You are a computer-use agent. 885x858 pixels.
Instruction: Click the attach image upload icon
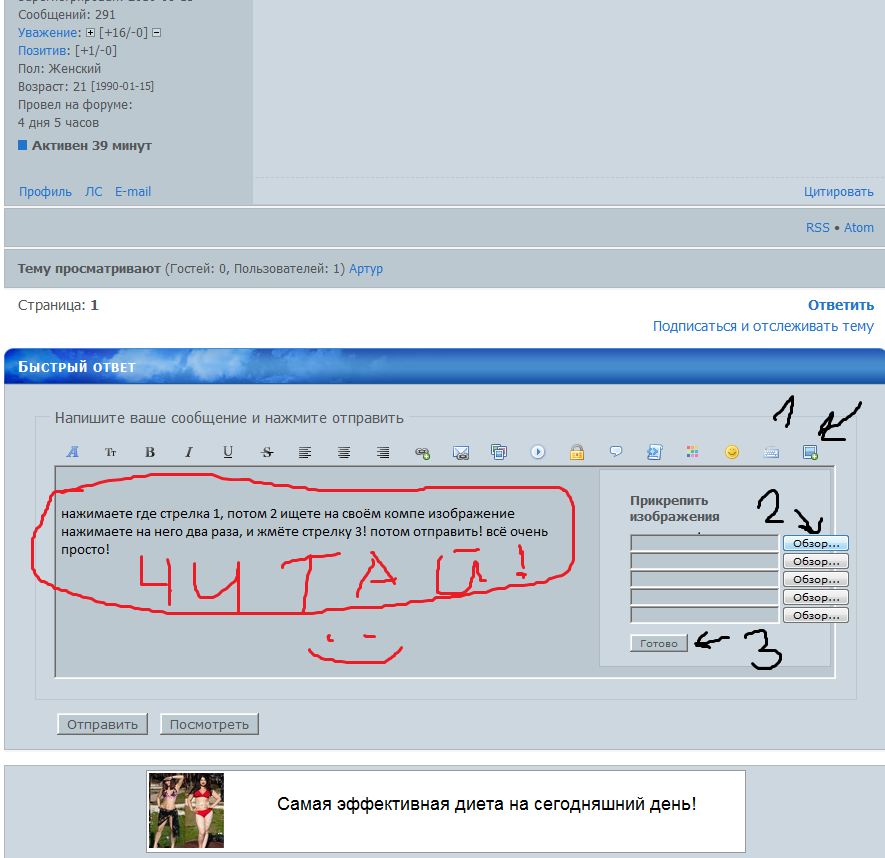(x=810, y=452)
